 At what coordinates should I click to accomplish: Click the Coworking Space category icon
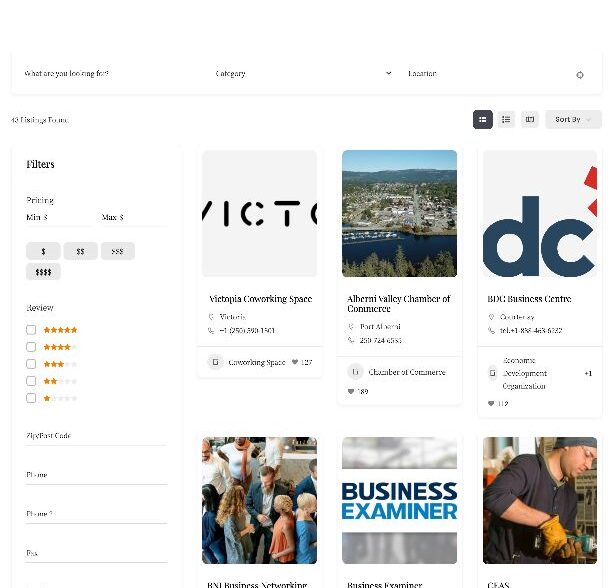[215, 362]
